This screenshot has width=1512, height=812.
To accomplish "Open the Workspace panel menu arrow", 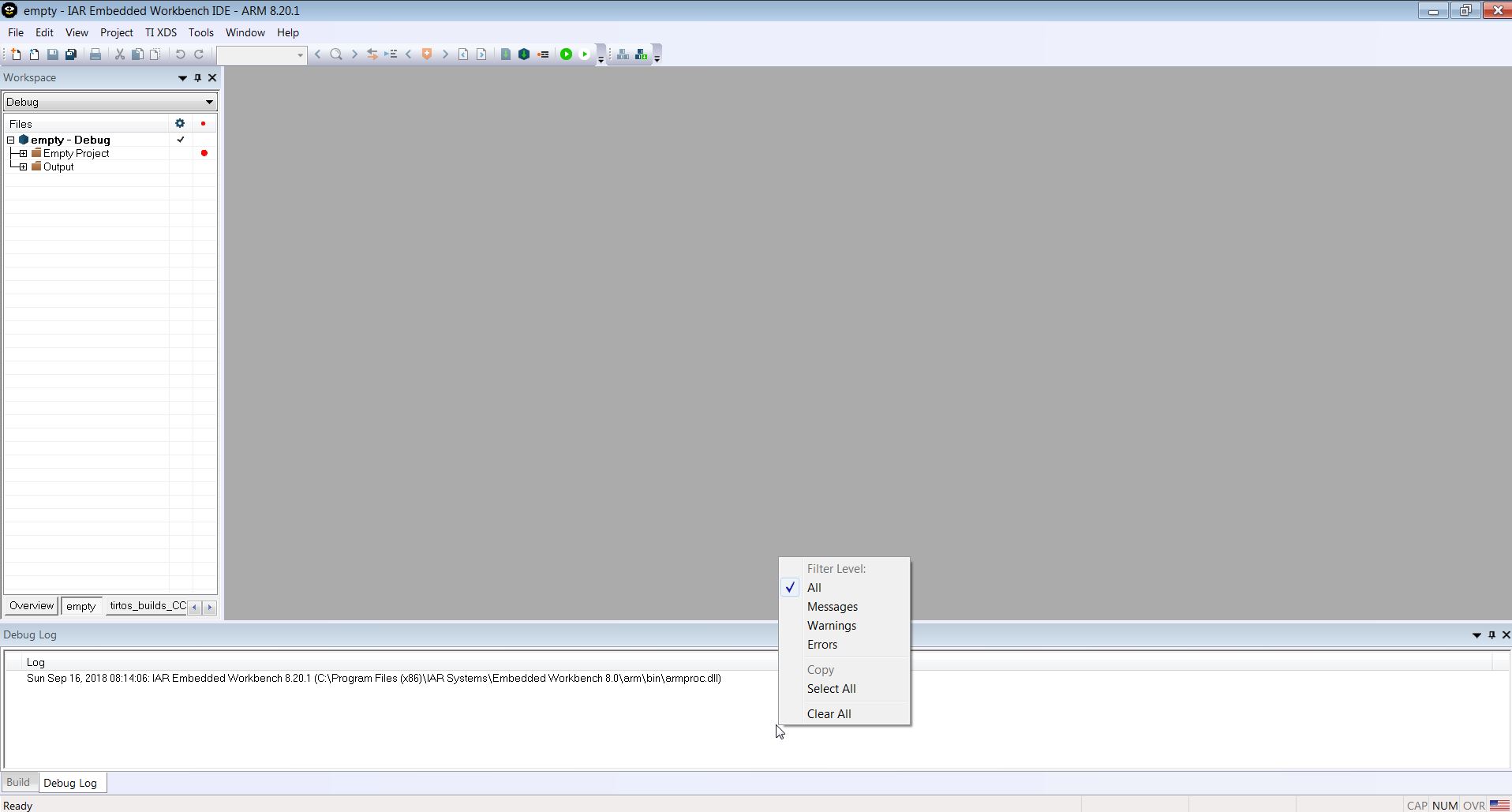I will (x=182, y=78).
